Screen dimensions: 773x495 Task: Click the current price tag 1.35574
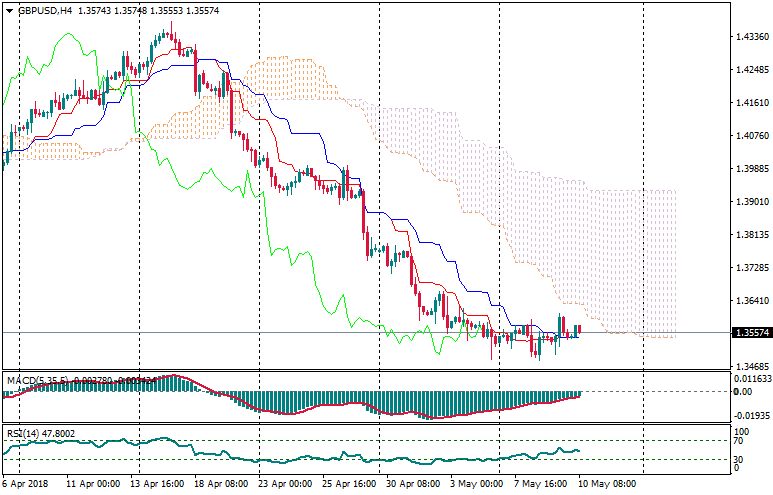[751, 333]
